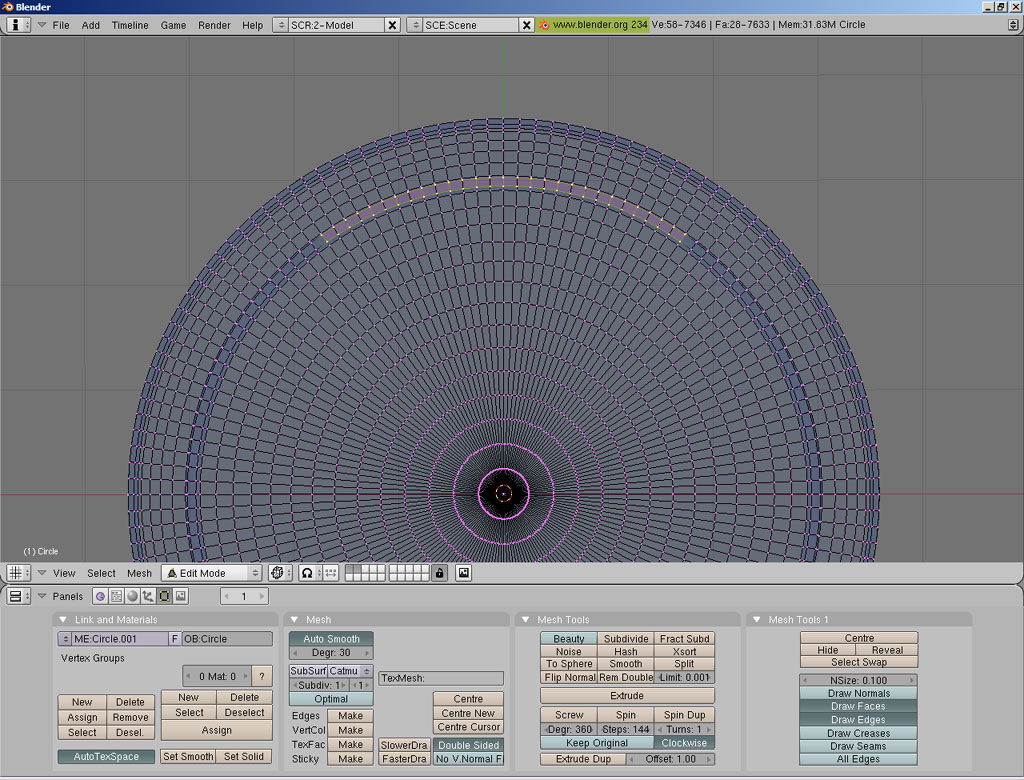The width and height of the screenshot is (1024, 780).
Task: Open the Render menu
Action: (214, 25)
